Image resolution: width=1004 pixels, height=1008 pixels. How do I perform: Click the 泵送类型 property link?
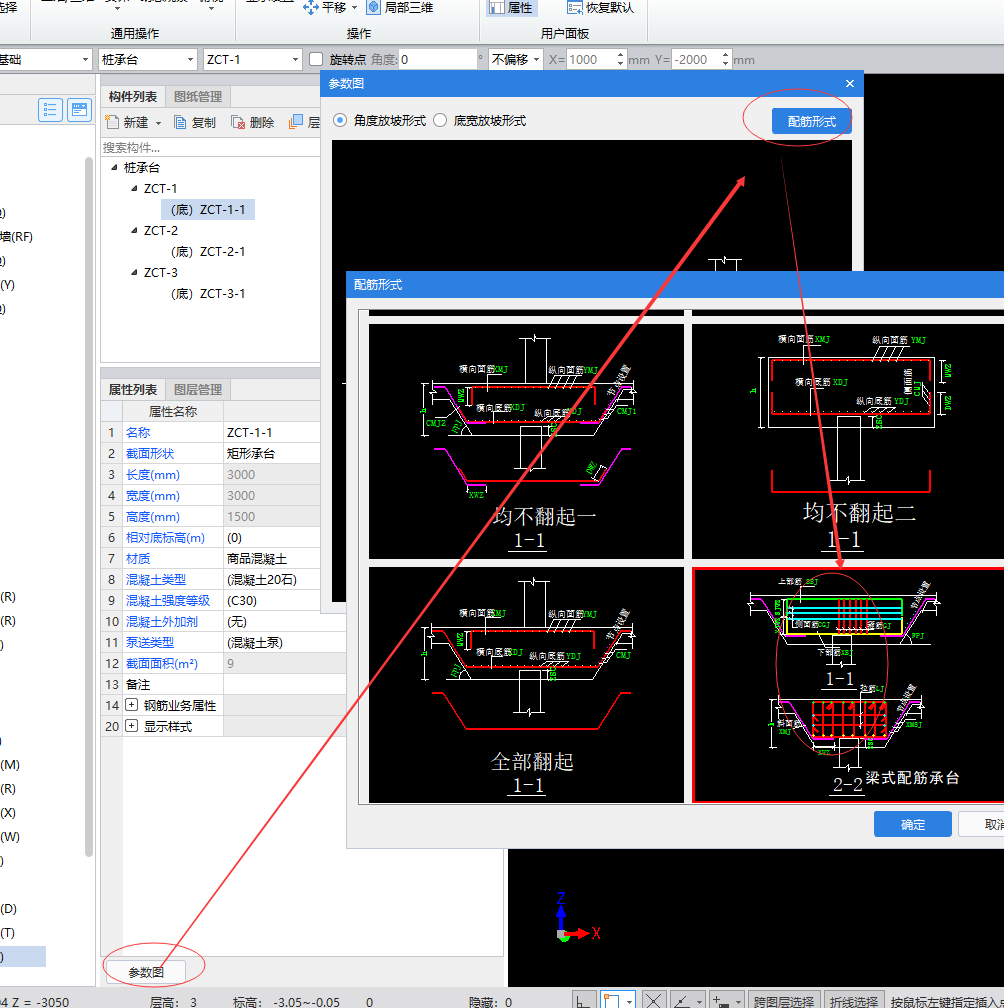point(150,642)
